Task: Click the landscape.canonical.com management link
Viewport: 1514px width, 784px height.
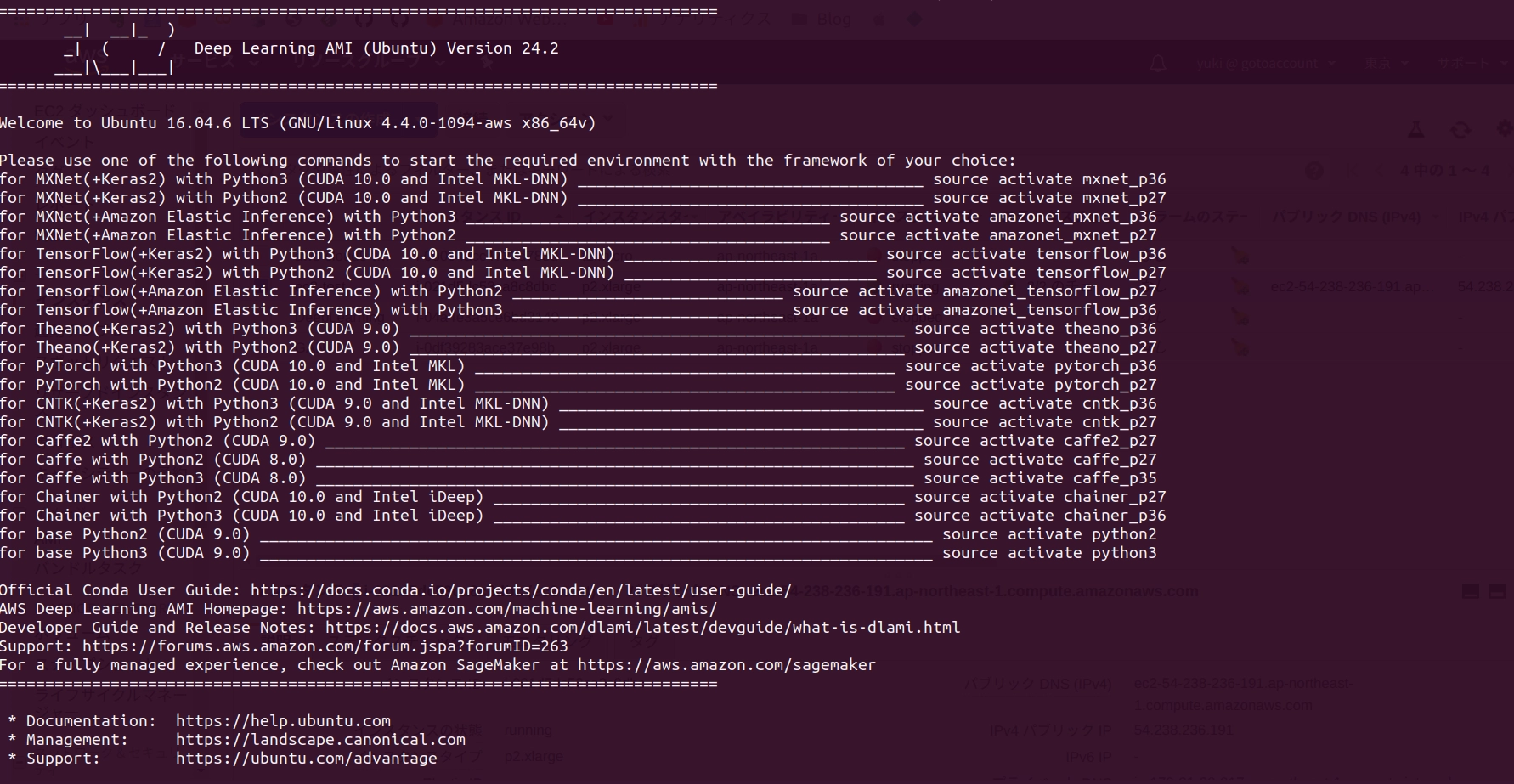Action: click(320, 740)
